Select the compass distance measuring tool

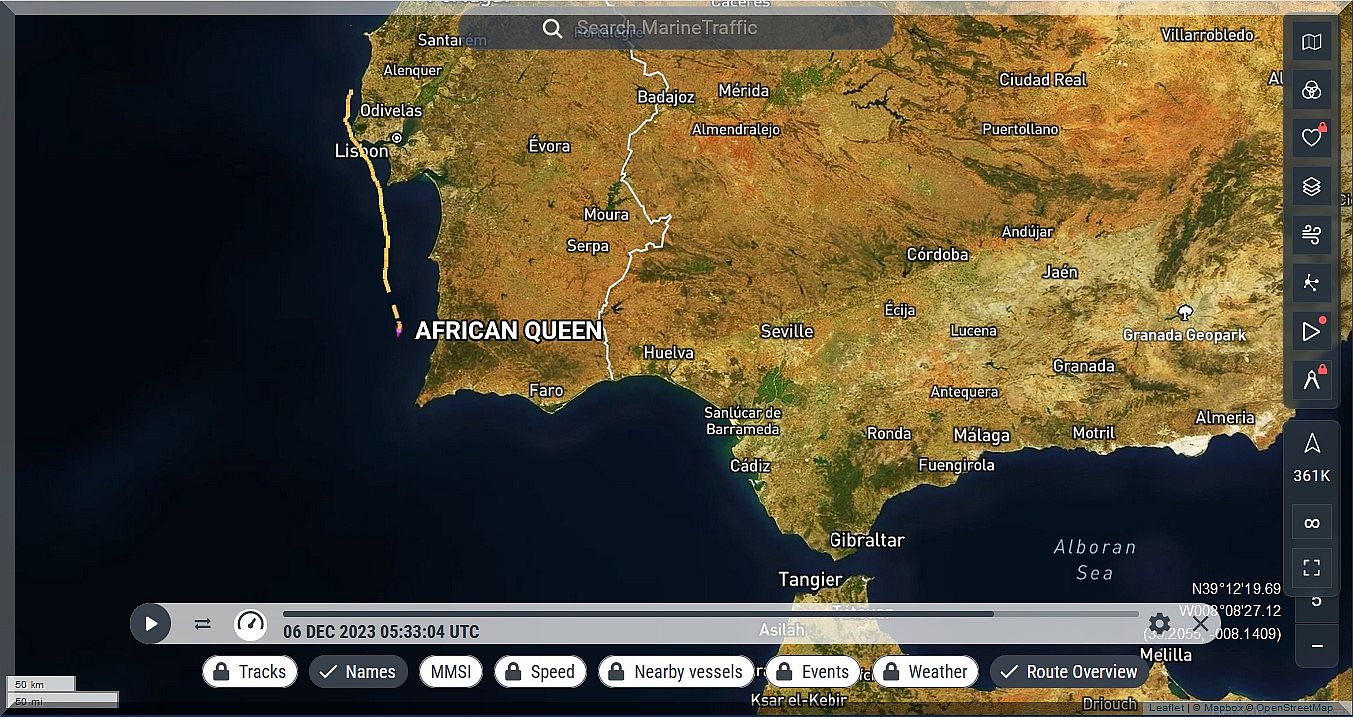pyautogui.click(x=1311, y=378)
